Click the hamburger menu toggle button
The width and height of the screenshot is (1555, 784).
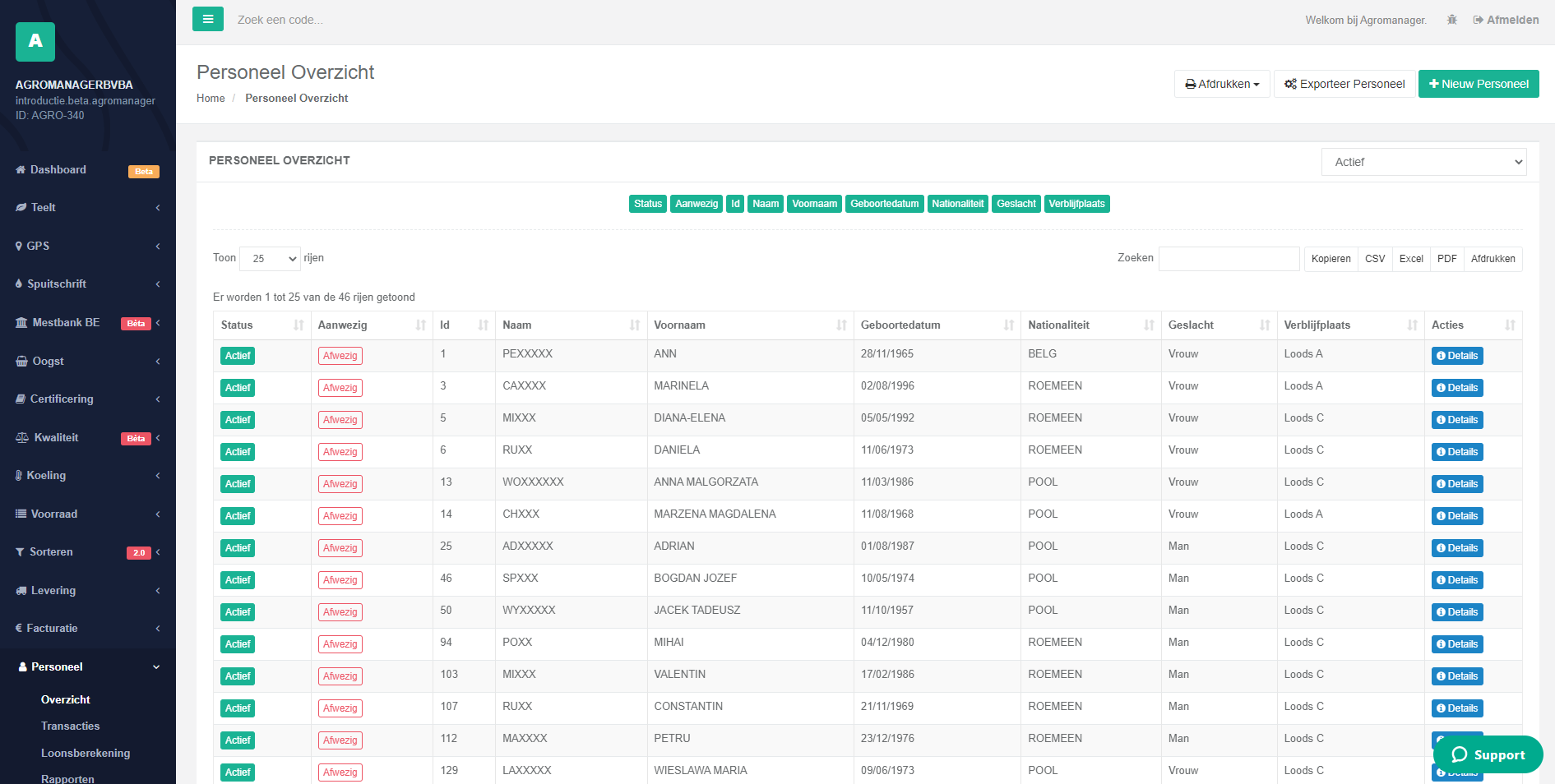(x=207, y=19)
